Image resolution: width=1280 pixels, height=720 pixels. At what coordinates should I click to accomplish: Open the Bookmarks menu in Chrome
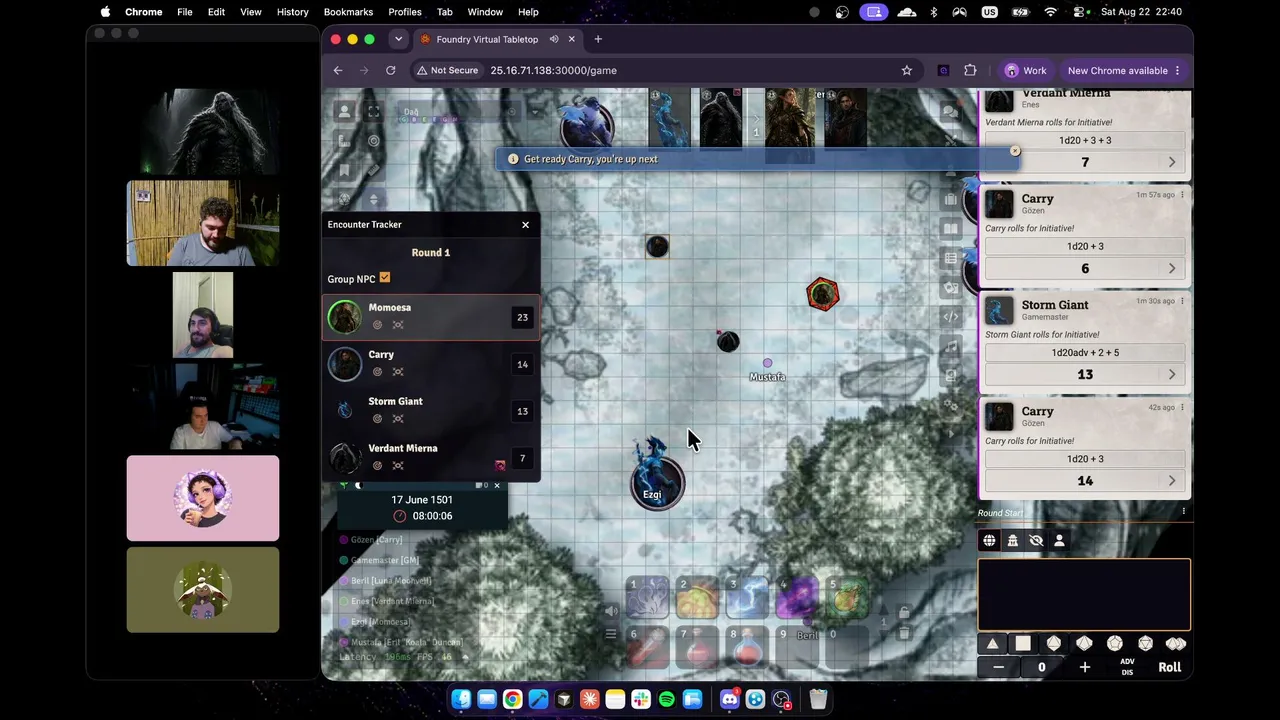click(x=348, y=12)
